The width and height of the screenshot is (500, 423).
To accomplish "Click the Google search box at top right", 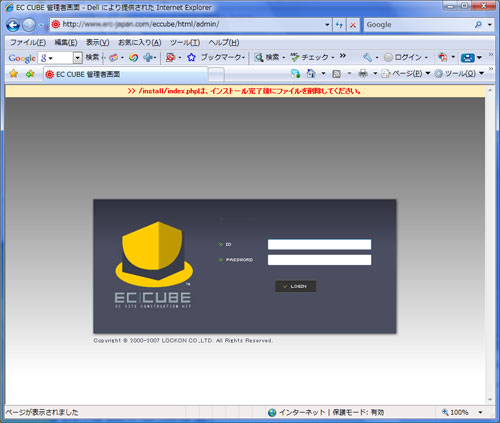I will (419, 25).
